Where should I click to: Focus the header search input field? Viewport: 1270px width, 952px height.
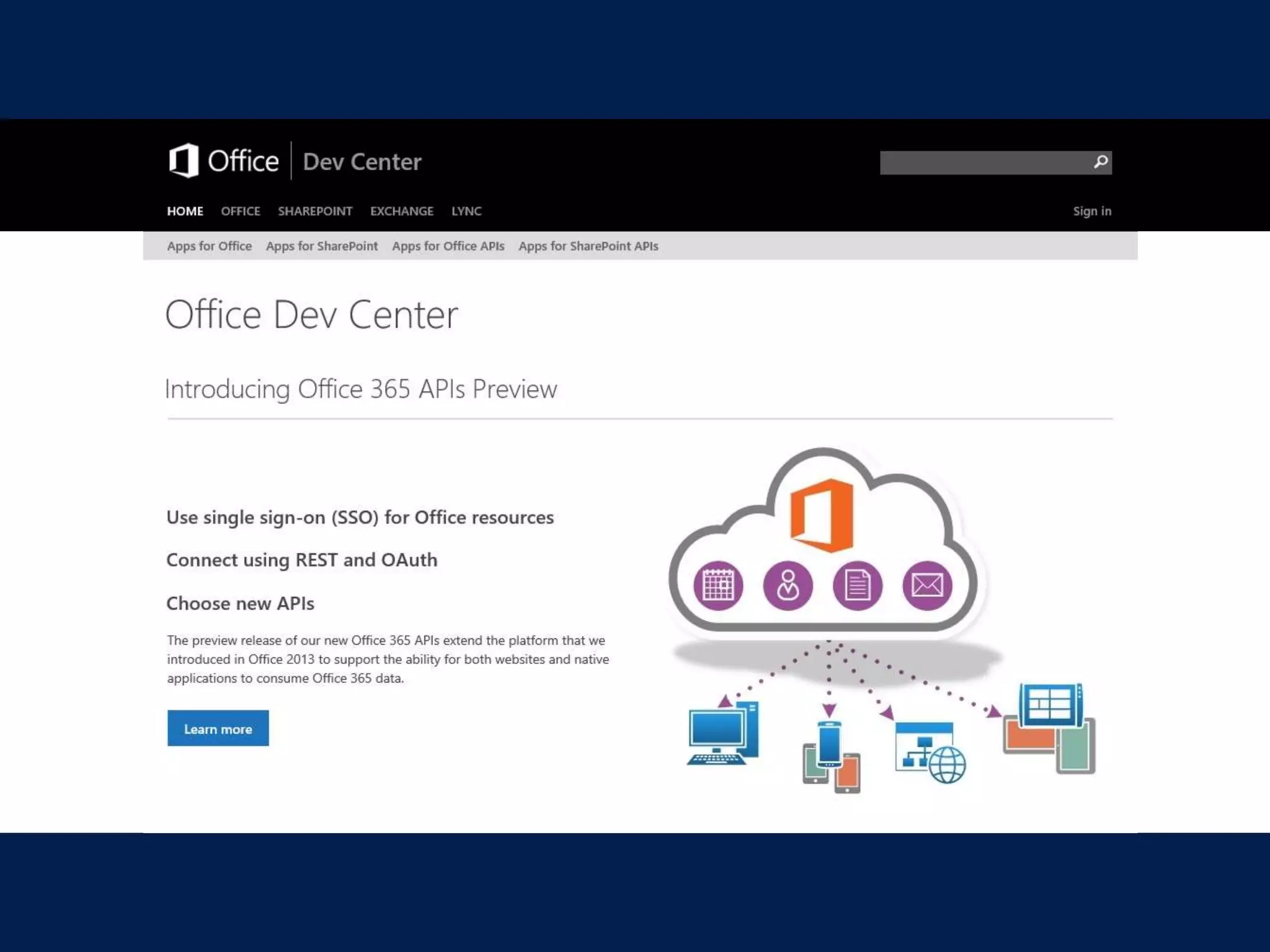click(x=985, y=162)
